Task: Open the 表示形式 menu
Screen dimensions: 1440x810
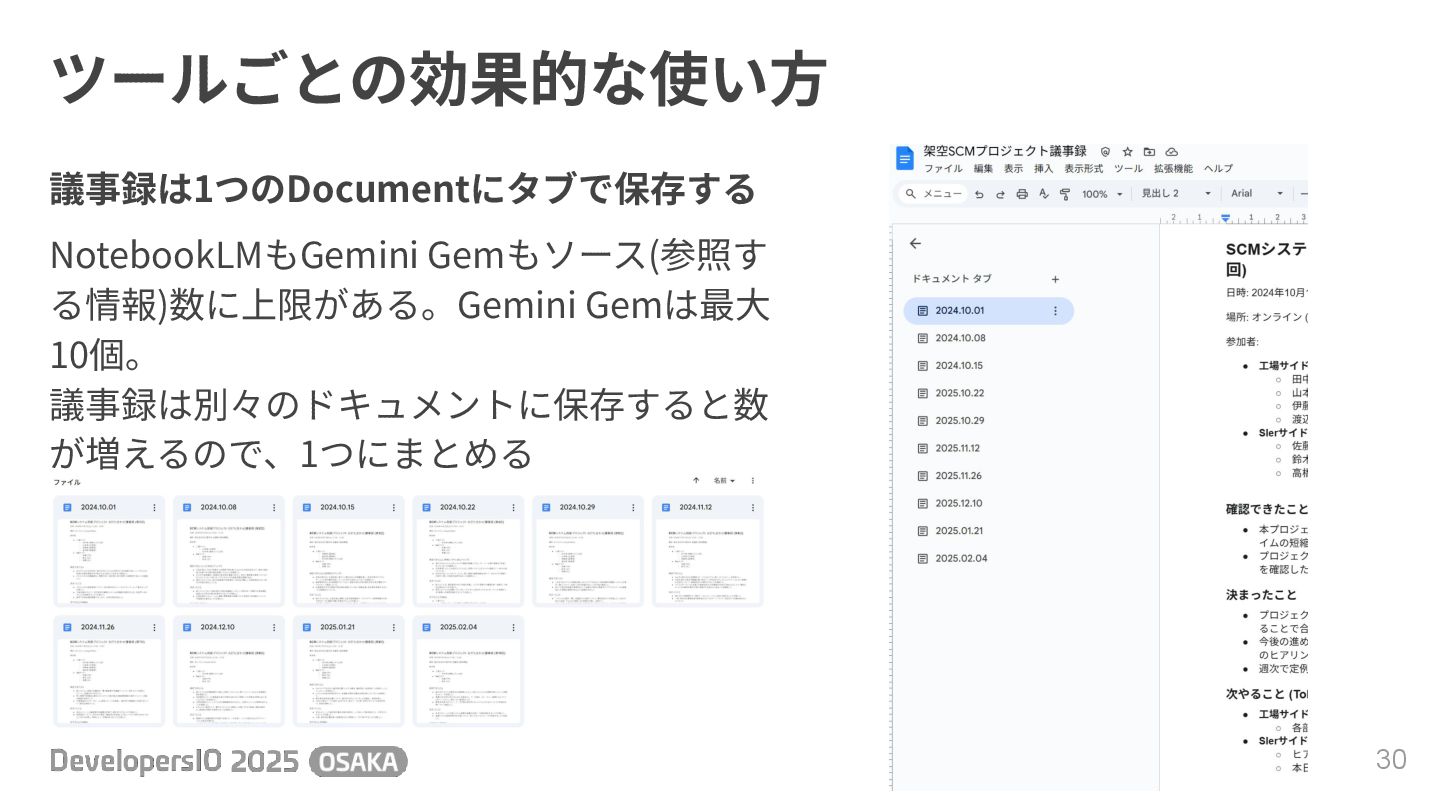Action: pos(1084,169)
